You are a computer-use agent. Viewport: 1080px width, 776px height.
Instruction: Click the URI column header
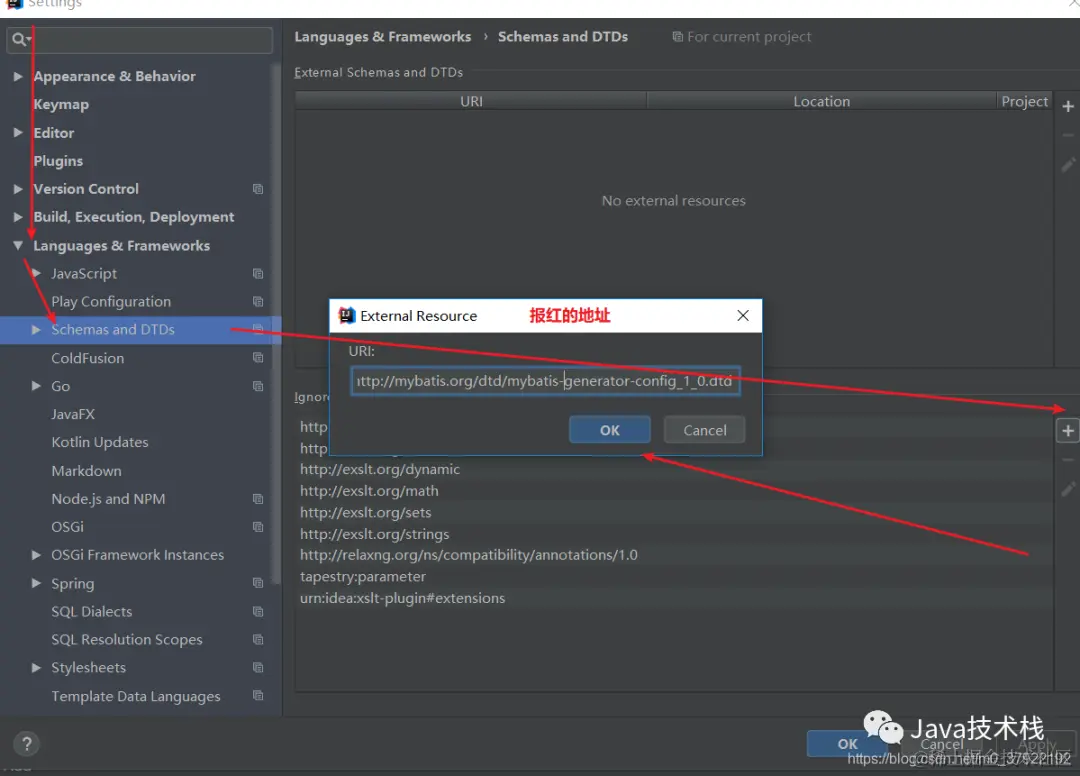pos(471,101)
